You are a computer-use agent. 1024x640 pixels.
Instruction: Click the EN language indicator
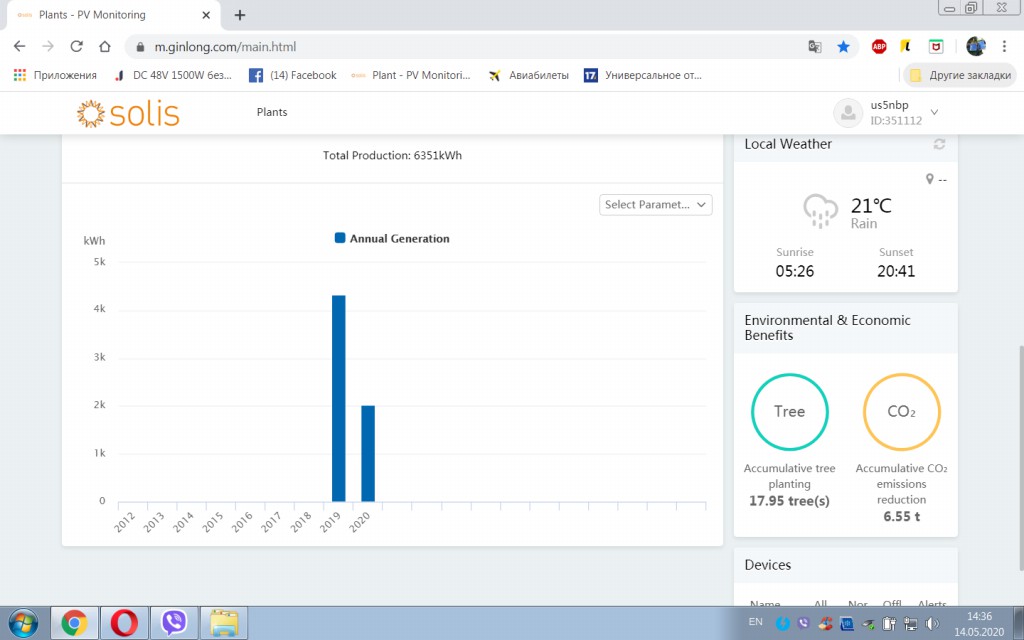click(x=755, y=622)
